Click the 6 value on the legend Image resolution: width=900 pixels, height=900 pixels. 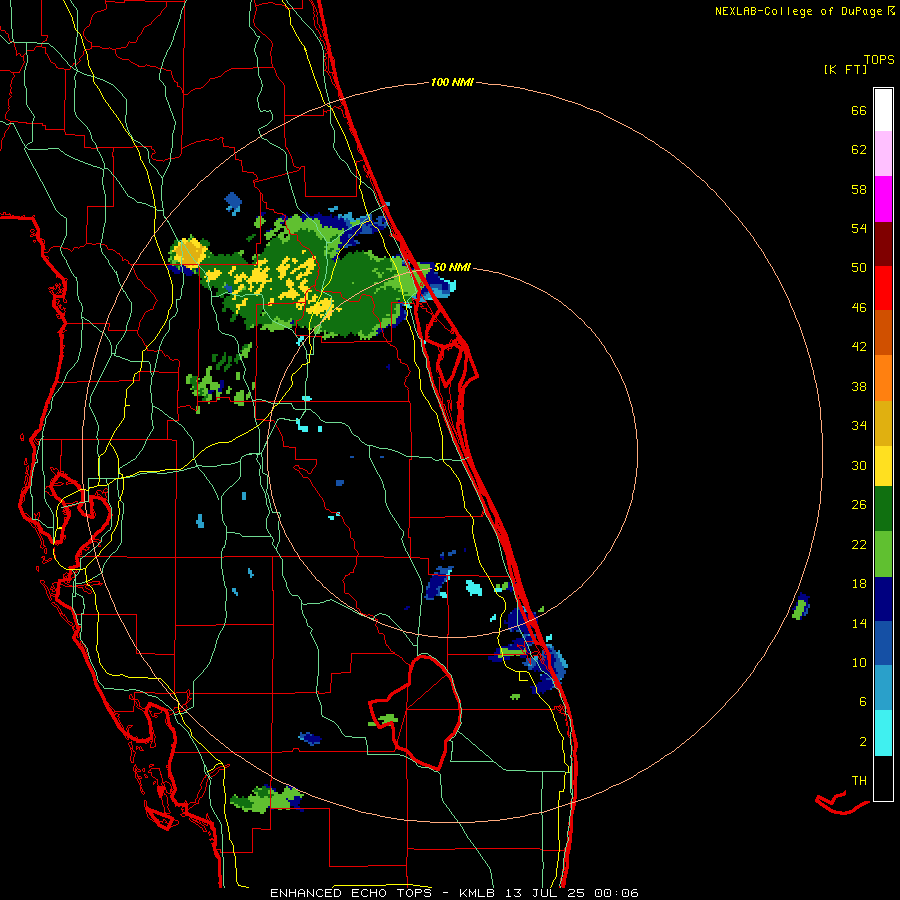[x=863, y=702]
